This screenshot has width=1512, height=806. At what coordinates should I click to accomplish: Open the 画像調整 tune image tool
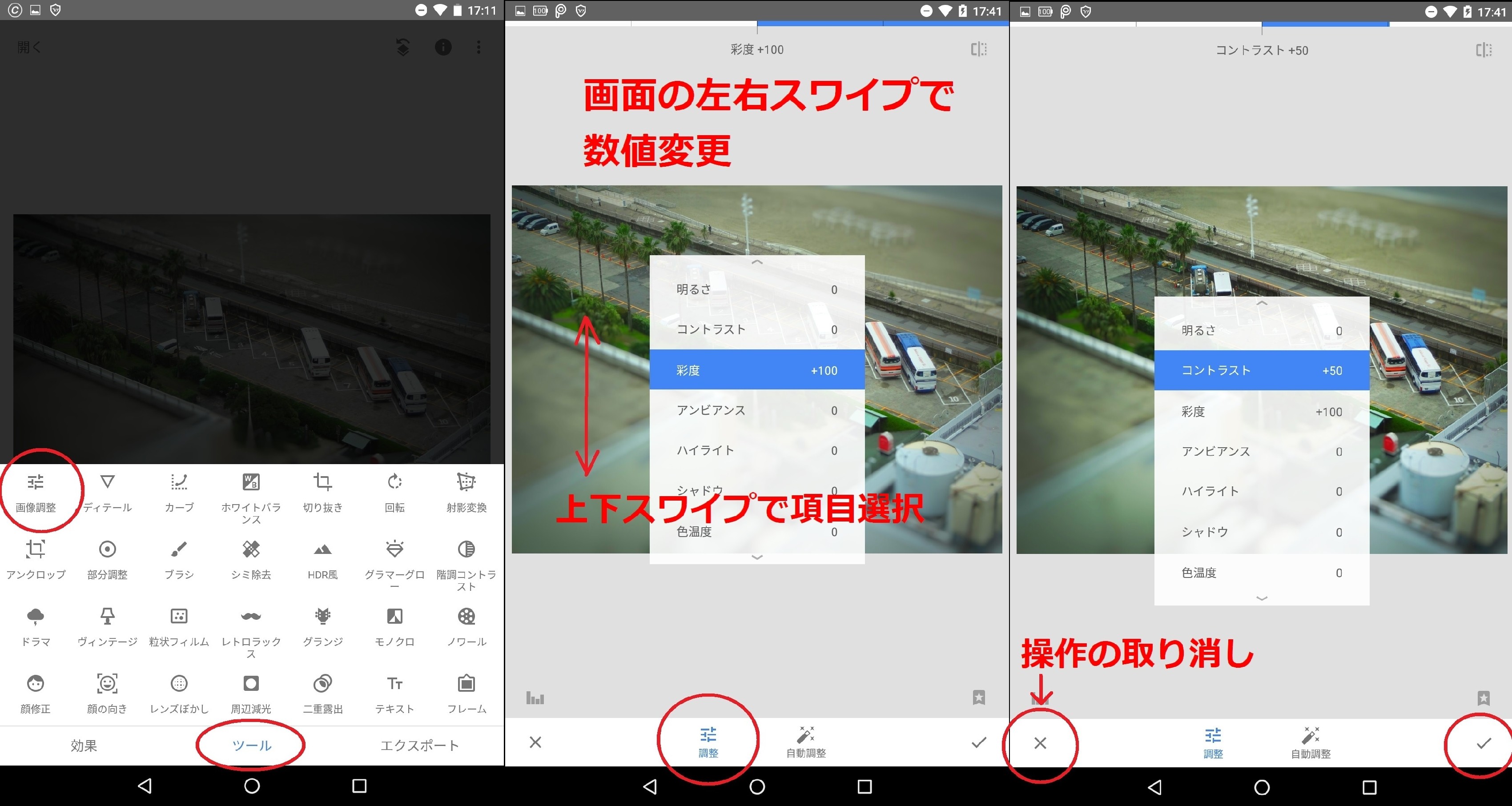coord(36,492)
